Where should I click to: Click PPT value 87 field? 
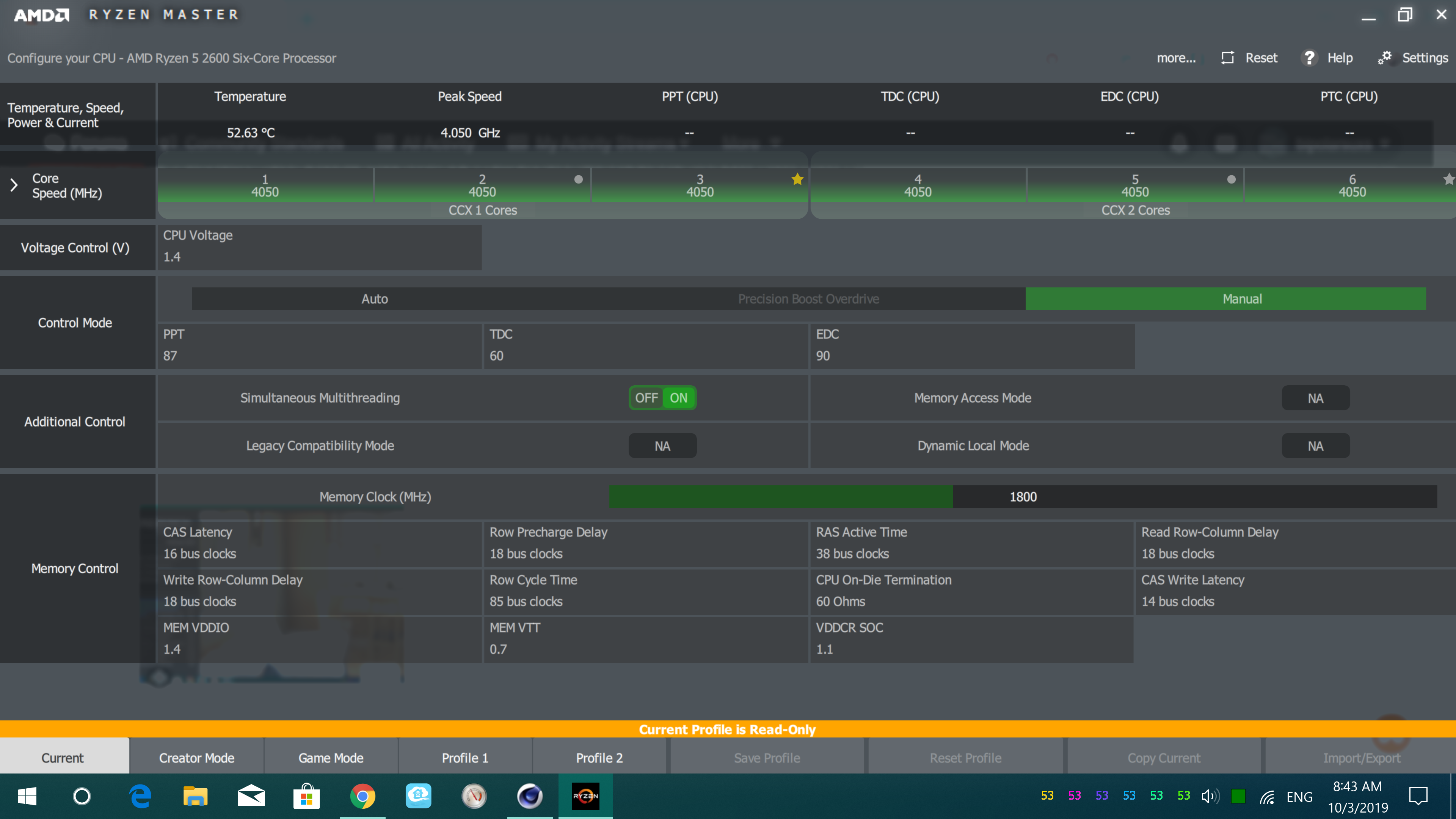pos(319,346)
